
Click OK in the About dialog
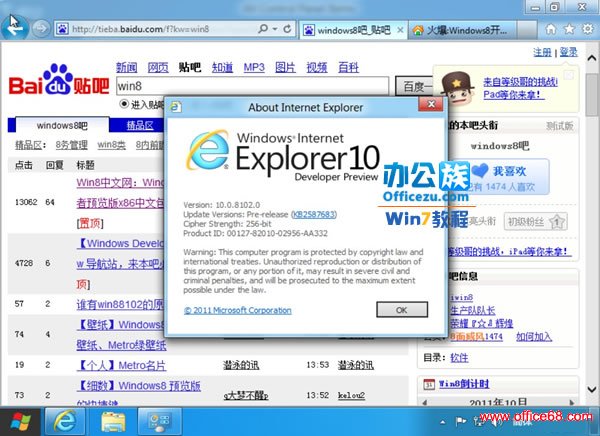[402, 310]
